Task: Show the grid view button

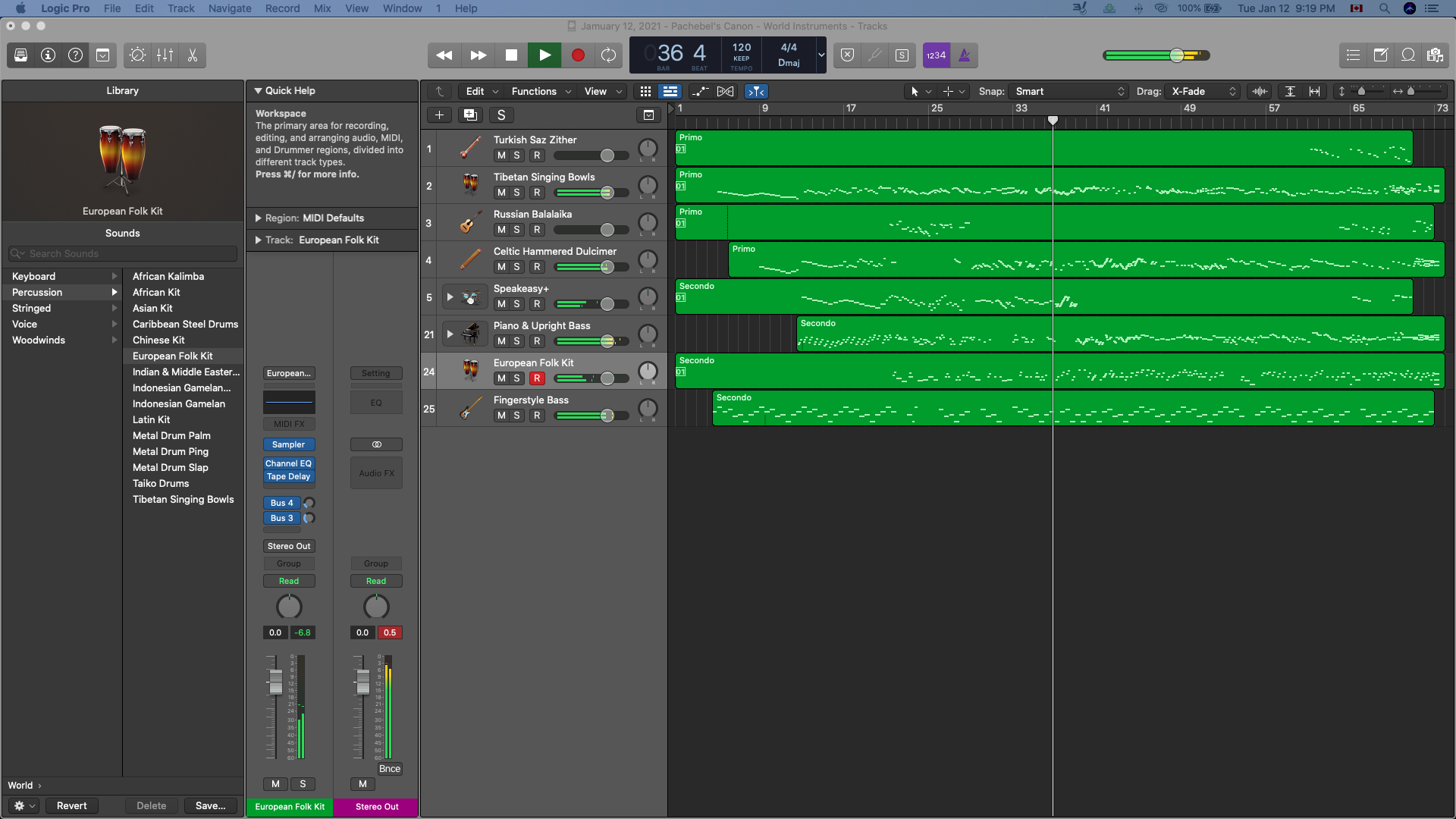Action: coord(645,92)
